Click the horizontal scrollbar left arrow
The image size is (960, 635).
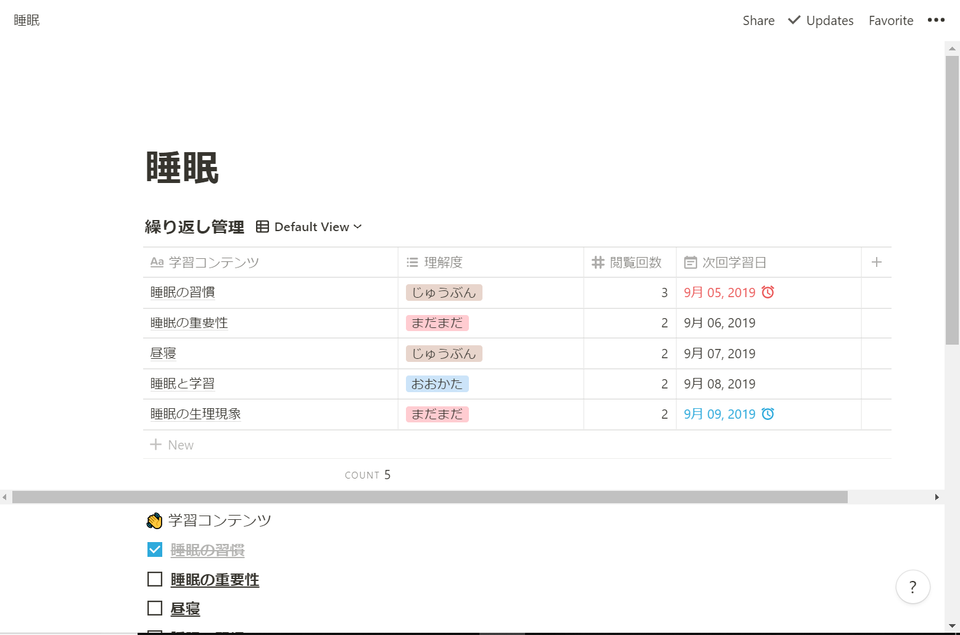(x=5, y=497)
